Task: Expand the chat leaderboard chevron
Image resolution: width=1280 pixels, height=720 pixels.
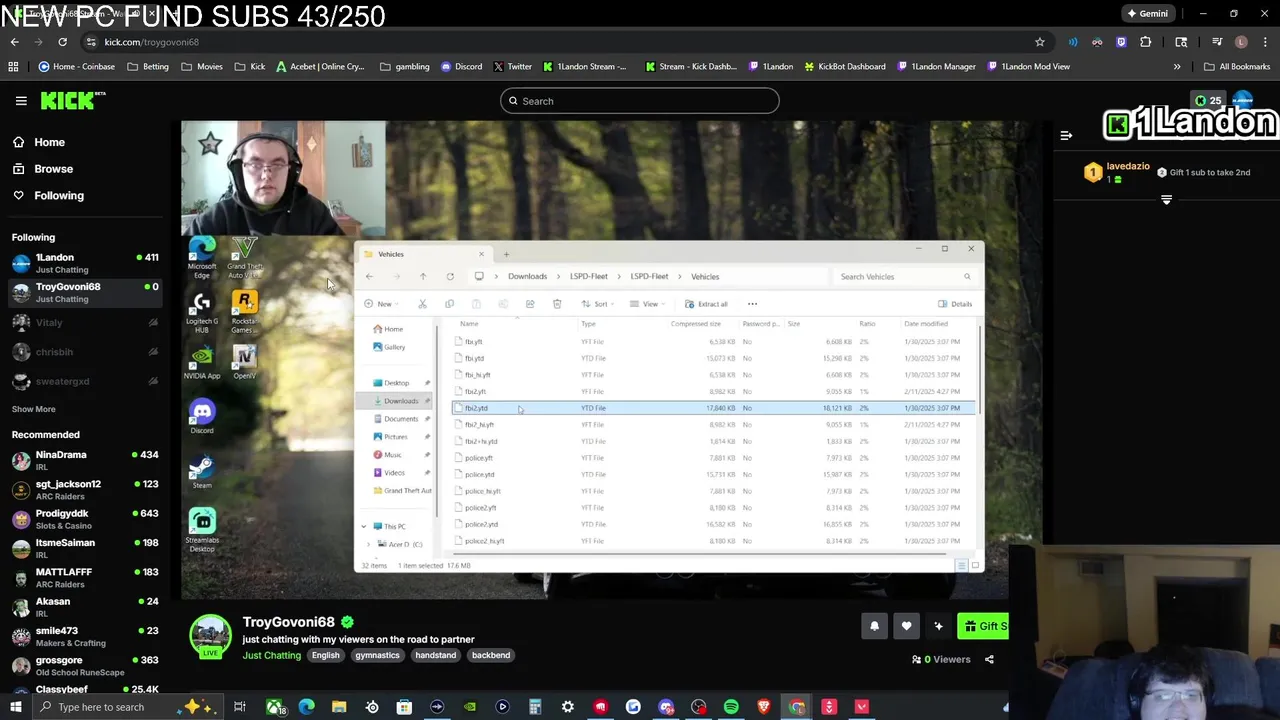Action: (x=1166, y=200)
